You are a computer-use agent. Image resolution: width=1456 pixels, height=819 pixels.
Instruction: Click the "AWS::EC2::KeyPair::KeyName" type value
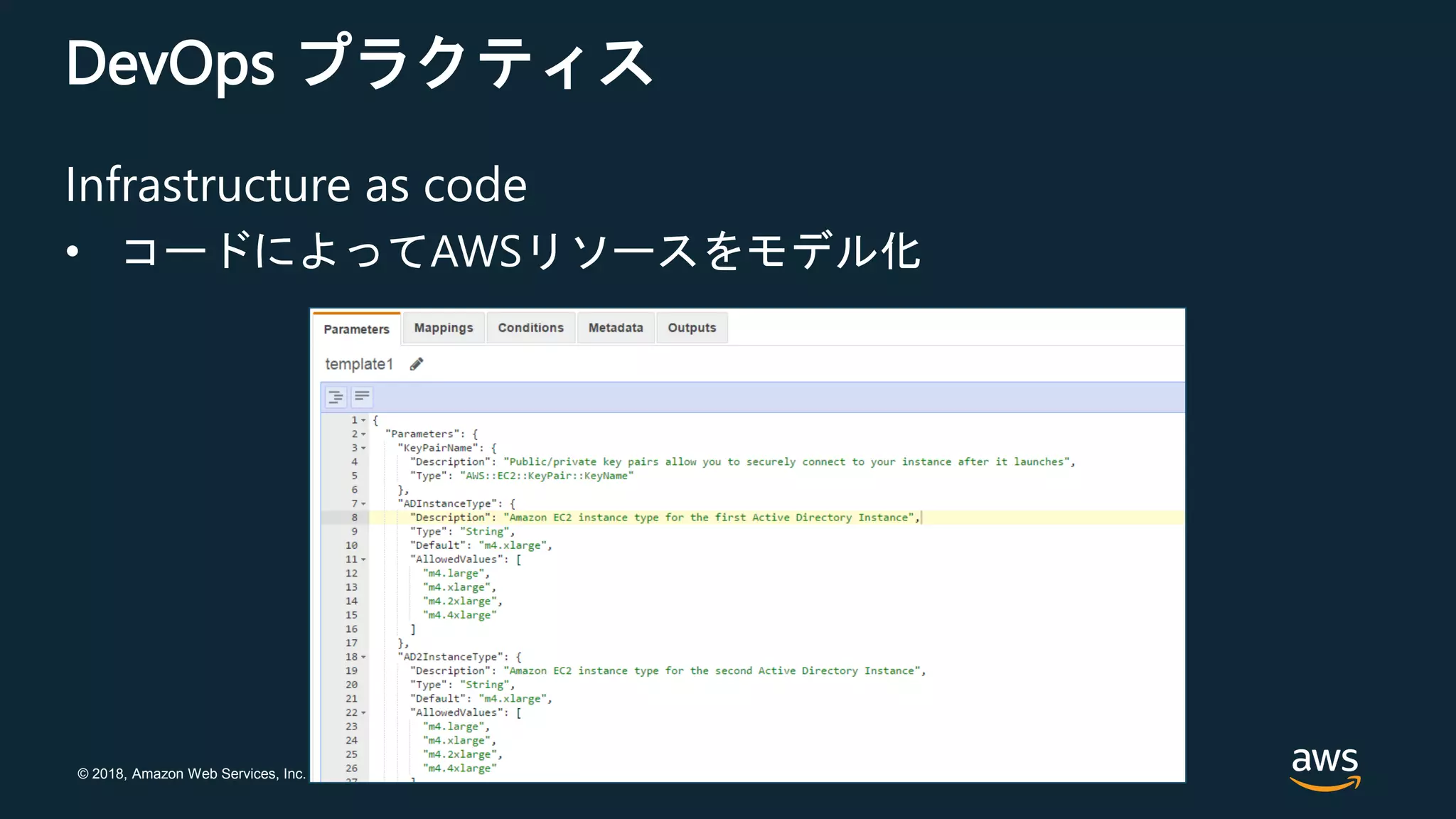[547, 476]
